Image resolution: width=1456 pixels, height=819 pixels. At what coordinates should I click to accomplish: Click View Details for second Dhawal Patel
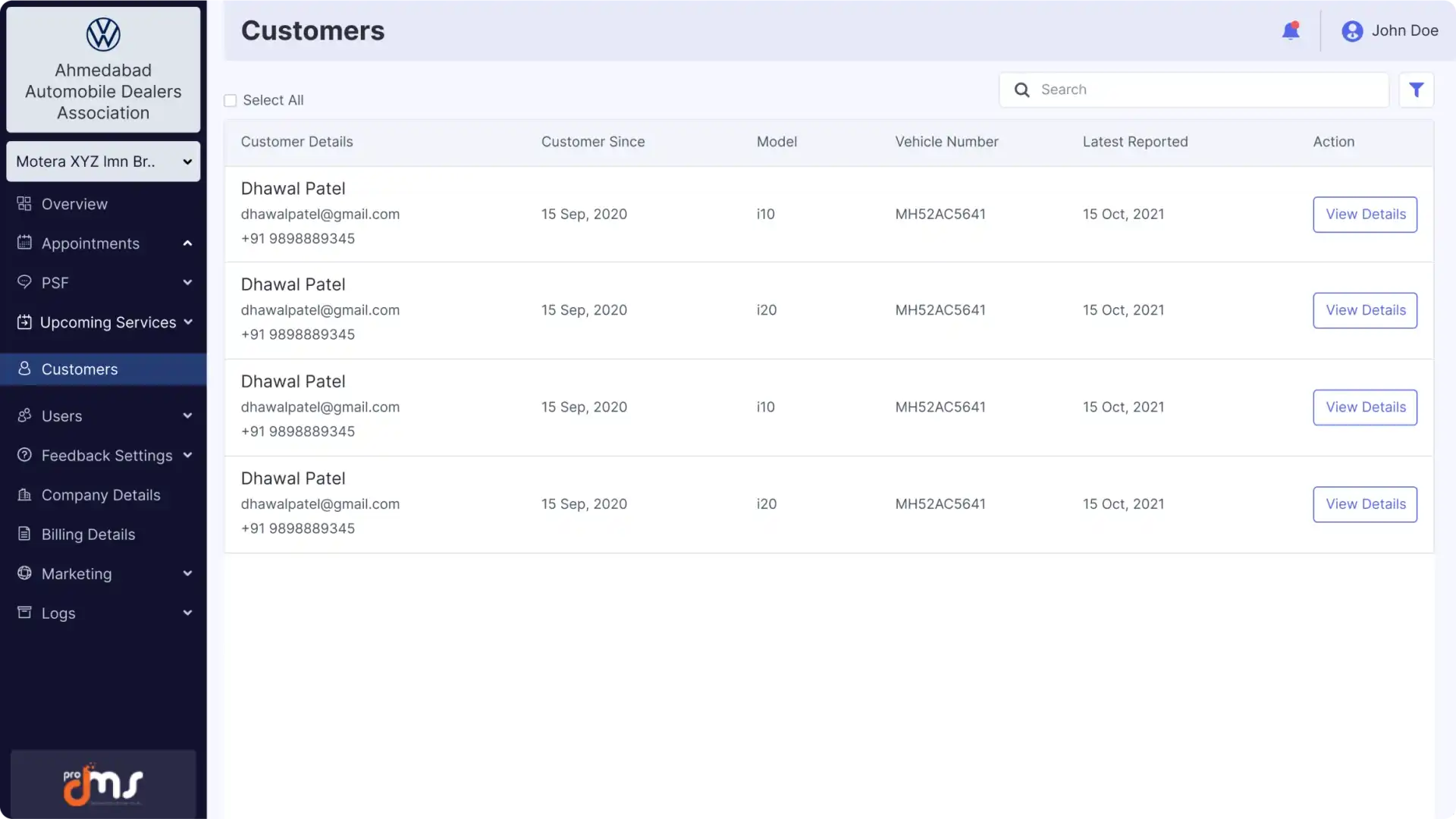(1365, 310)
